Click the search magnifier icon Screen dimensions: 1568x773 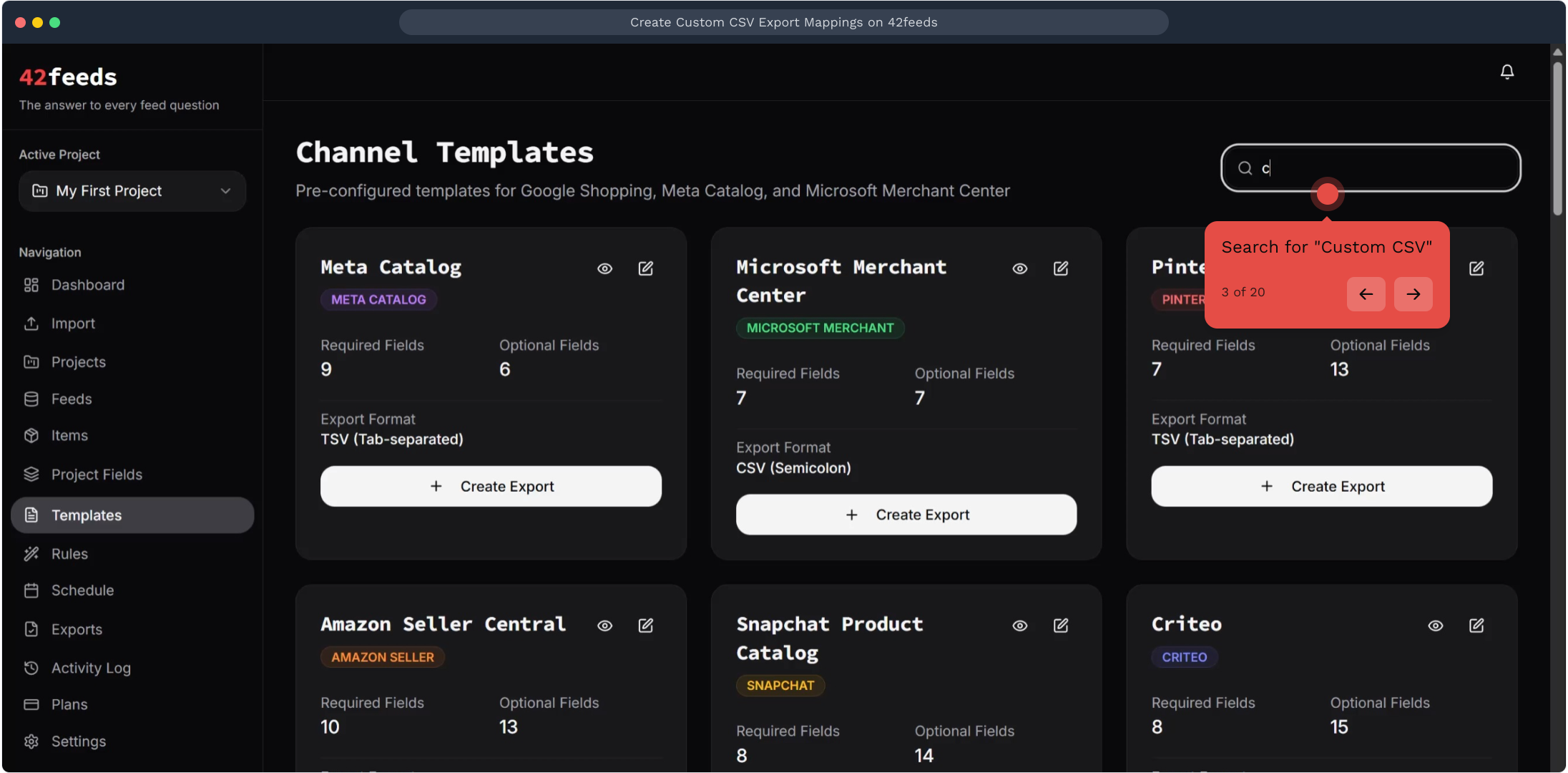click(1245, 168)
